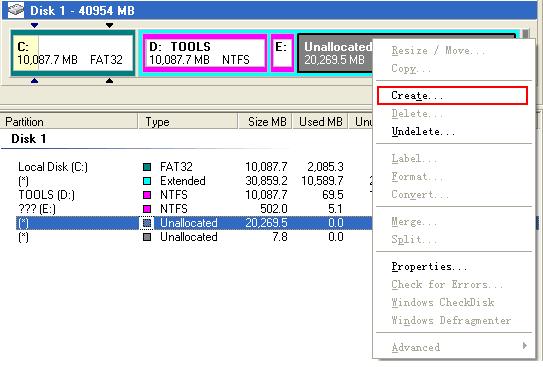Sort by the Type column header
The width and height of the screenshot is (543, 367).
188,122
